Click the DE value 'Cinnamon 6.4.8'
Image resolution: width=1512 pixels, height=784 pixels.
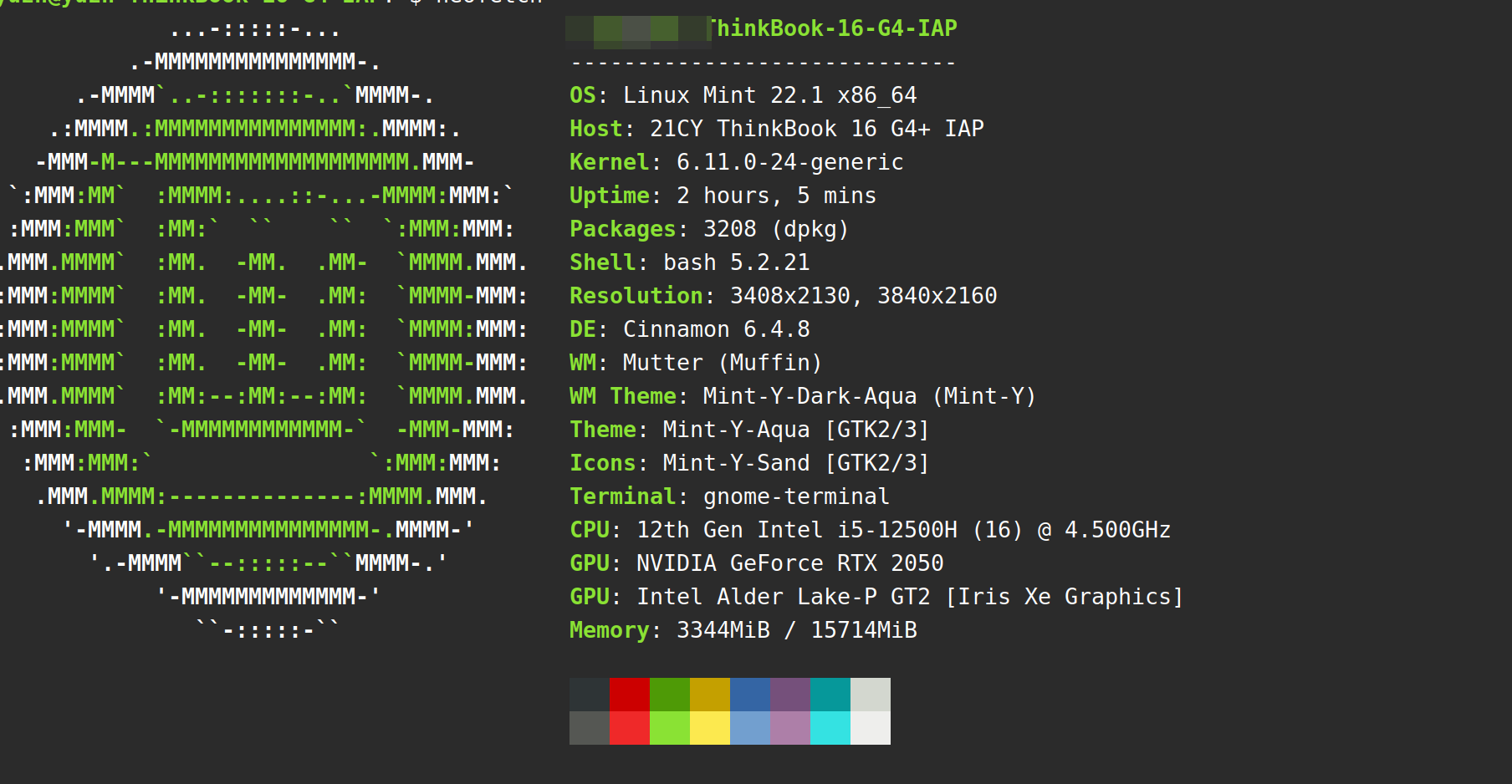[717, 329]
